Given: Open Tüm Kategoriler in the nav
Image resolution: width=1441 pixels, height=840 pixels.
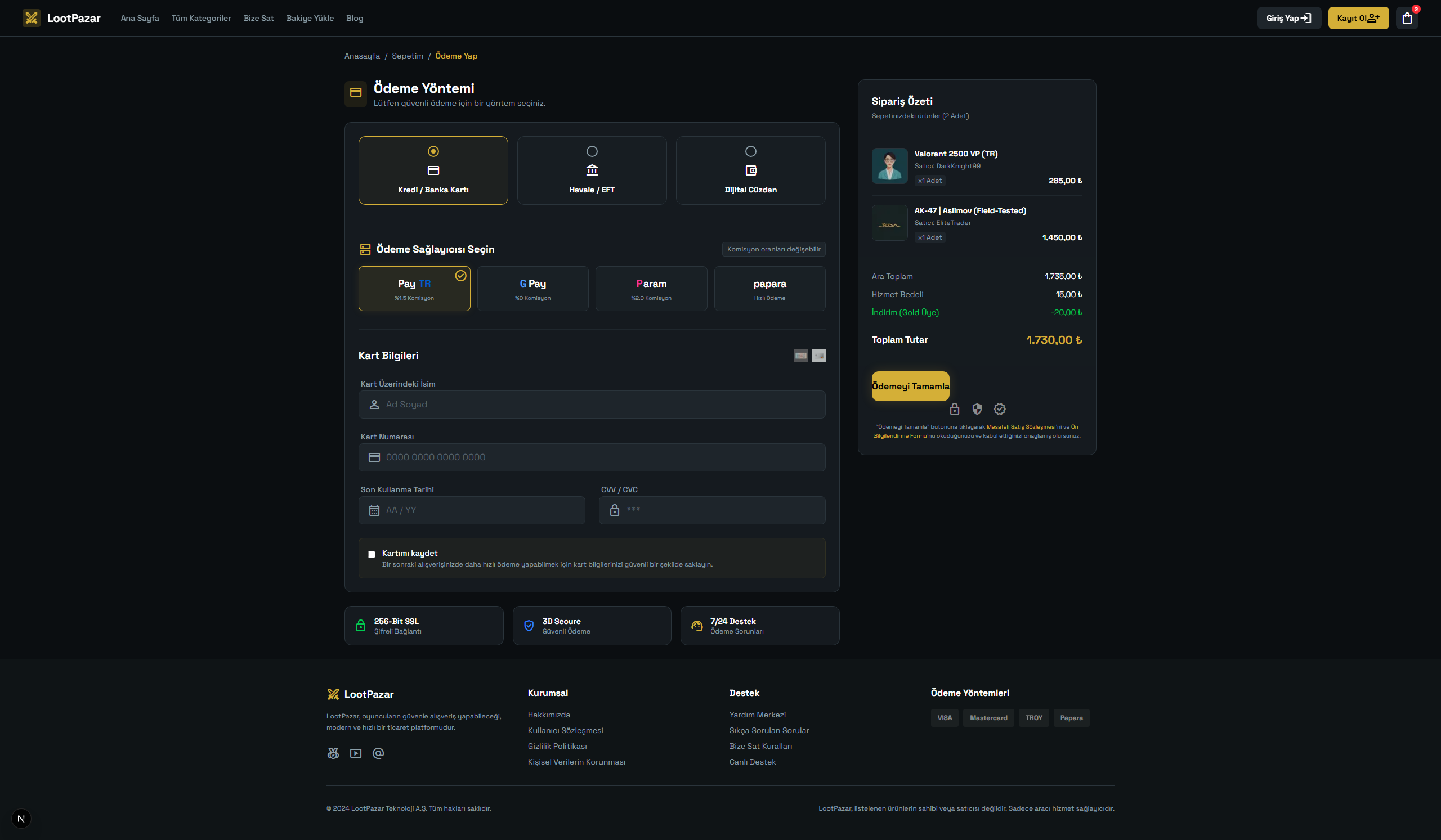Looking at the screenshot, I should (202, 19).
